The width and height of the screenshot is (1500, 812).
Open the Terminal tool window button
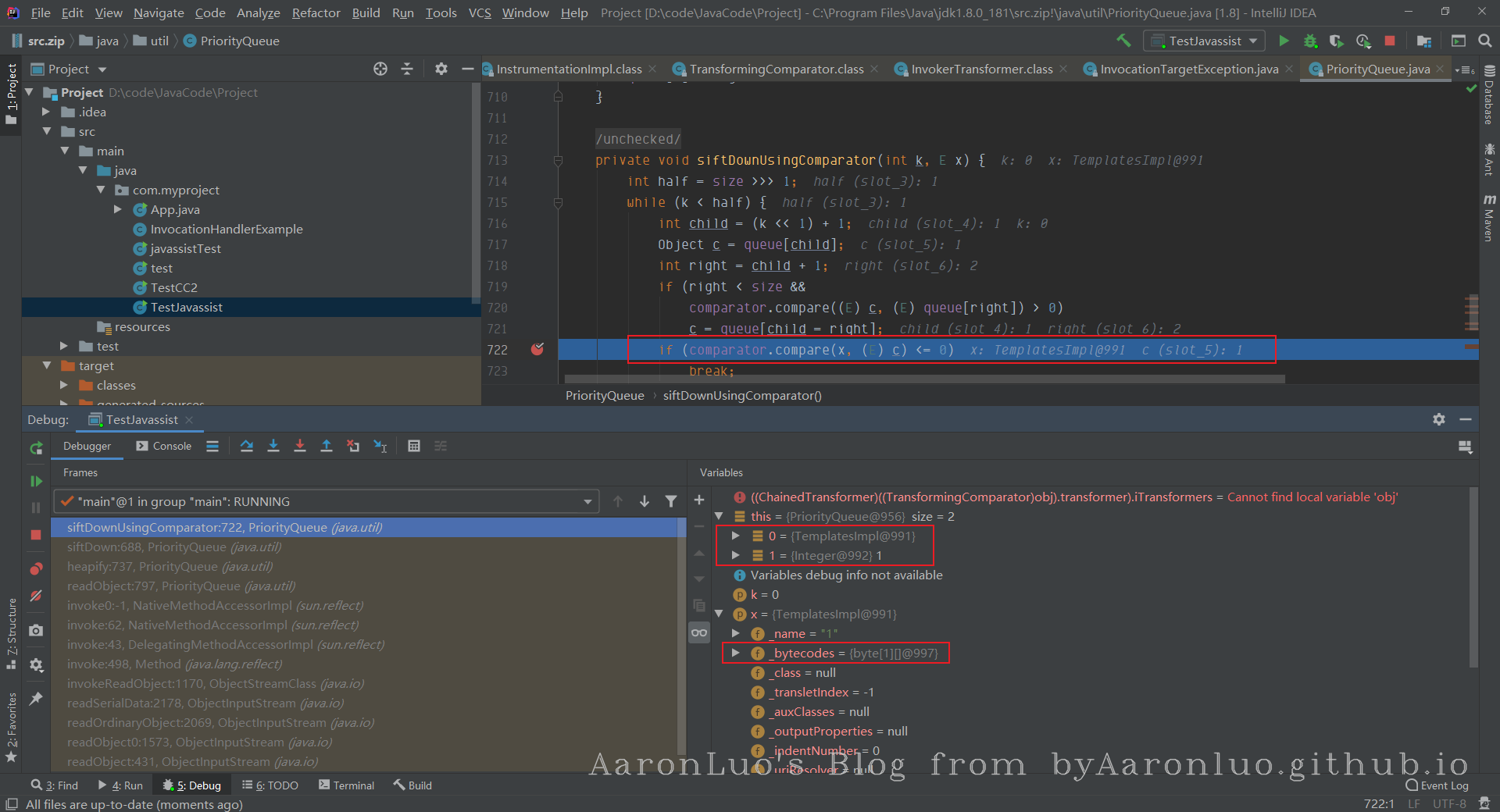pyautogui.click(x=346, y=785)
